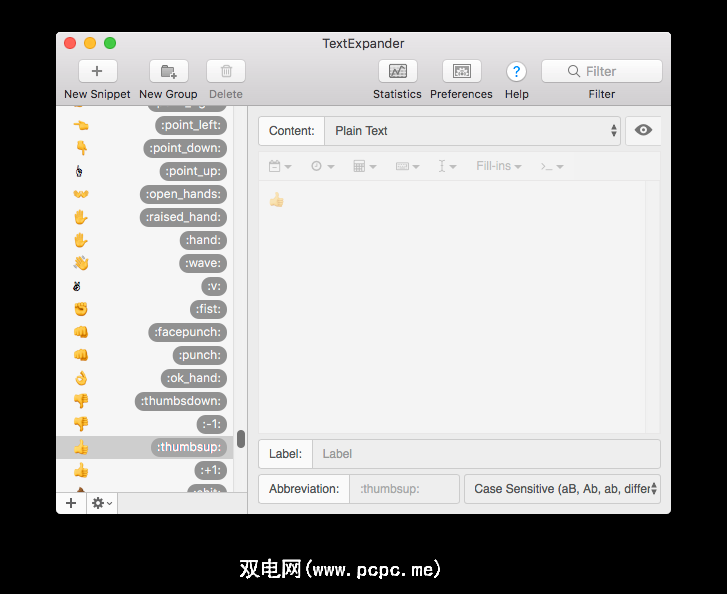Screen dimensions: 727x594
Task: Click the emoji icon beside :fist:
Action: click(x=81, y=309)
